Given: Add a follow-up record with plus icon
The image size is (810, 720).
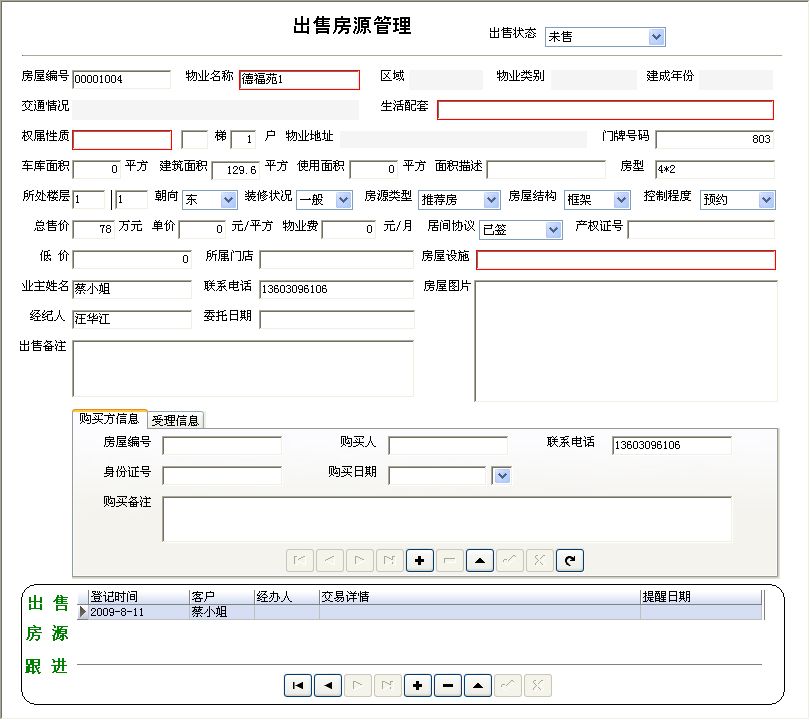Looking at the screenshot, I should (x=417, y=685).
